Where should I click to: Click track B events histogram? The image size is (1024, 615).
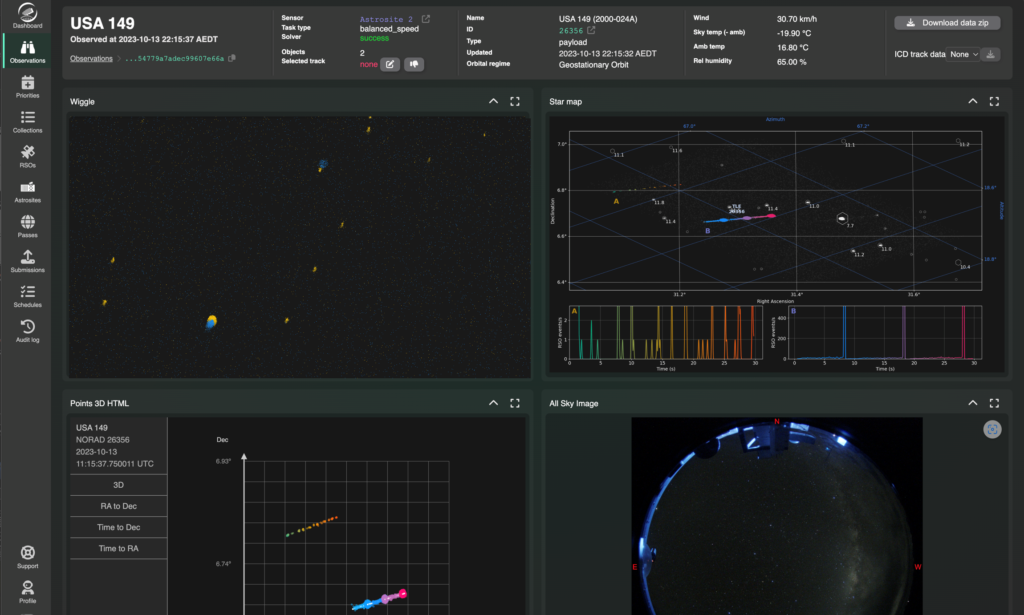pos(884,332)
